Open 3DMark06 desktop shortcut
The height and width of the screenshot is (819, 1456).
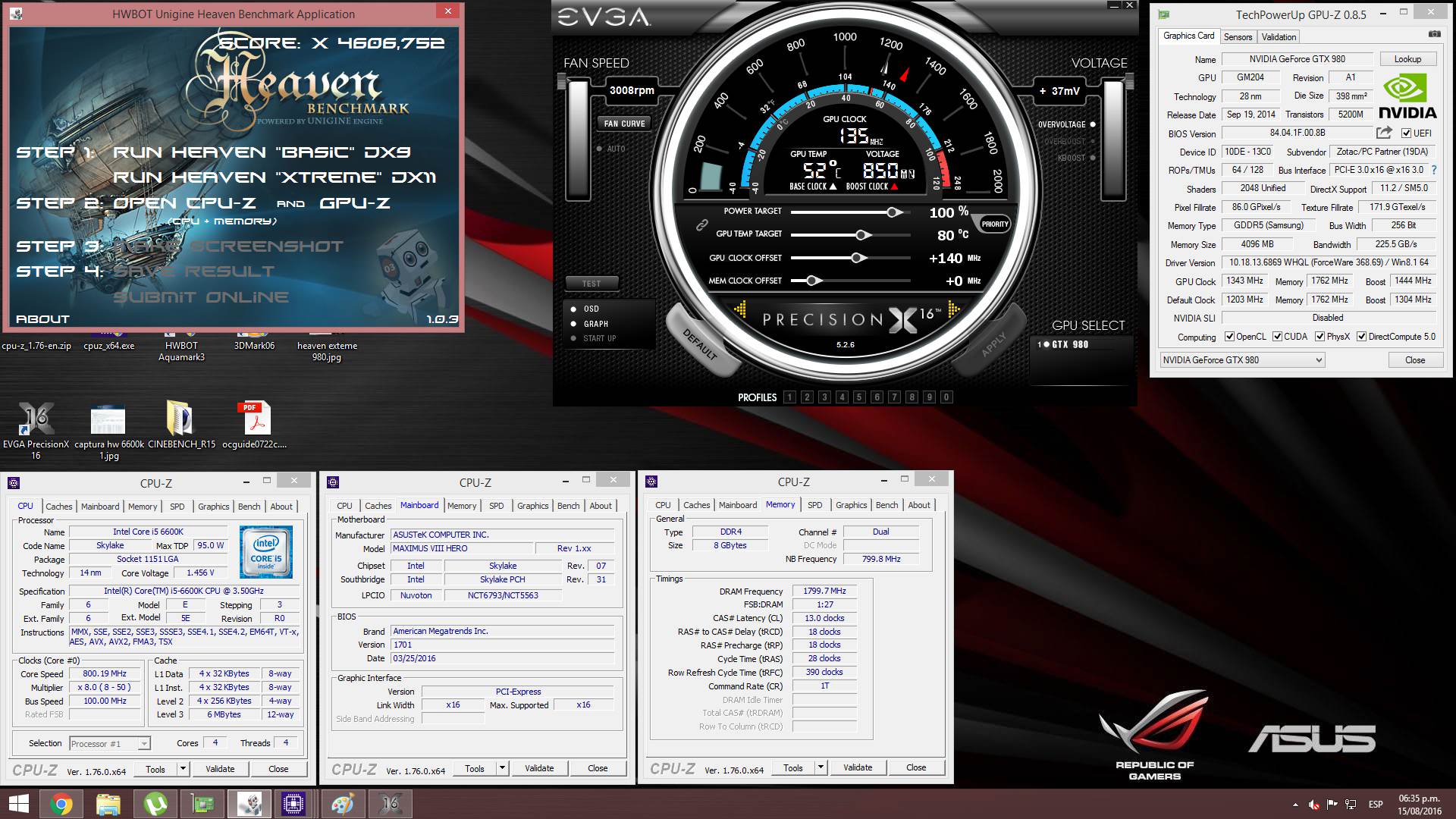coord(254,340)
